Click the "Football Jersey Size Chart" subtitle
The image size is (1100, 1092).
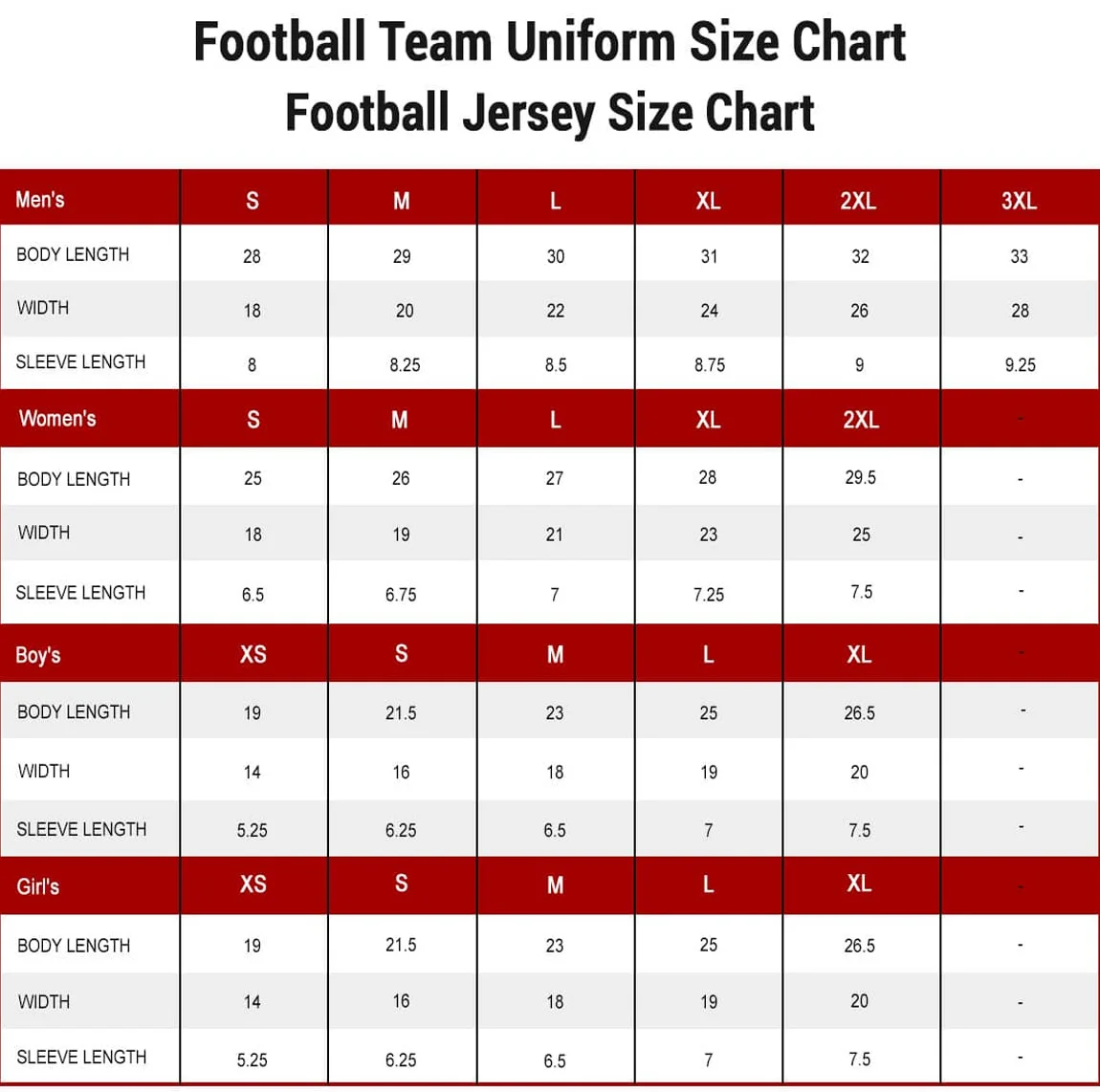(x=550, y=113)
